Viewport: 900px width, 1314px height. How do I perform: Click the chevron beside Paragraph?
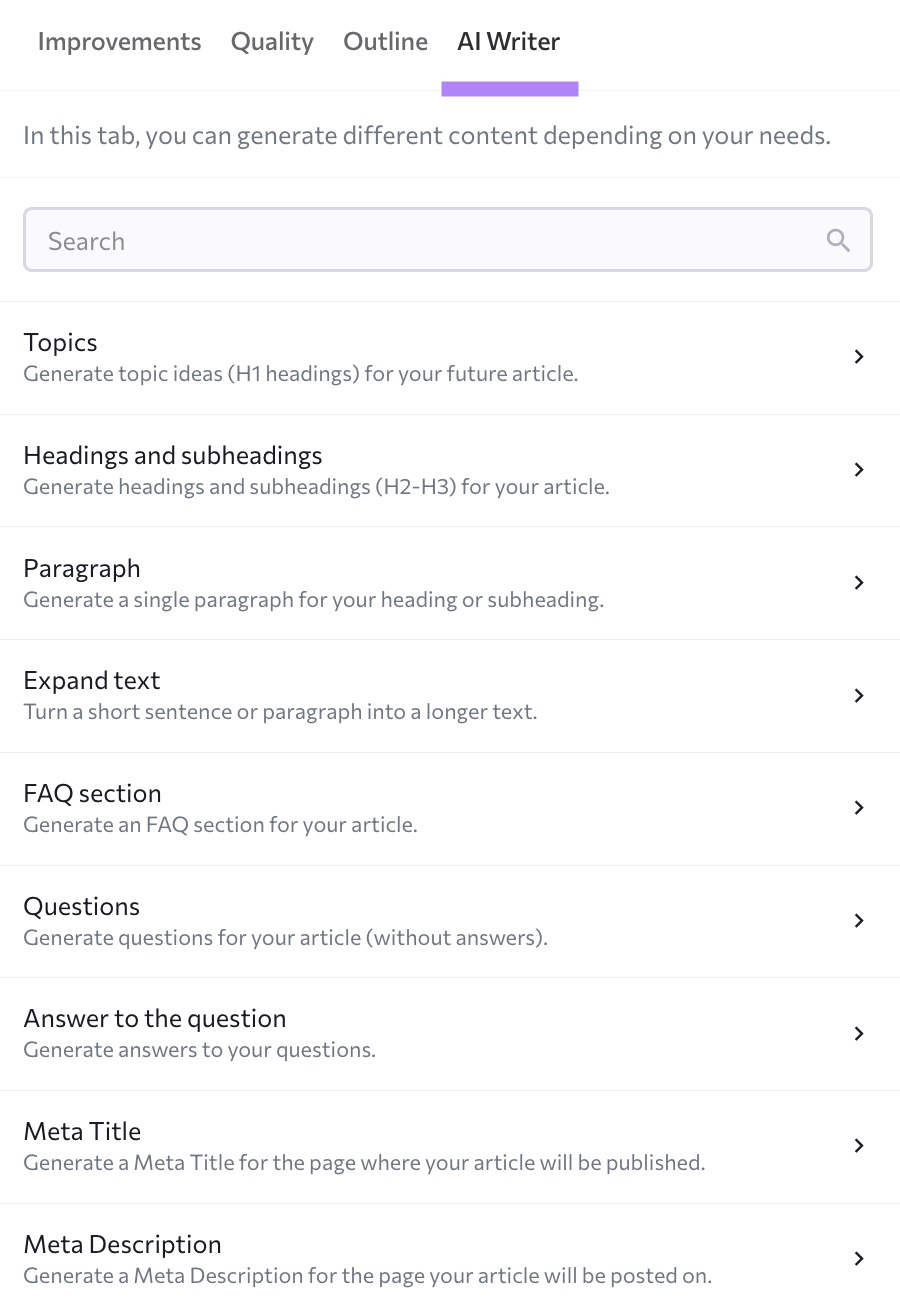[x=858, y=582]
